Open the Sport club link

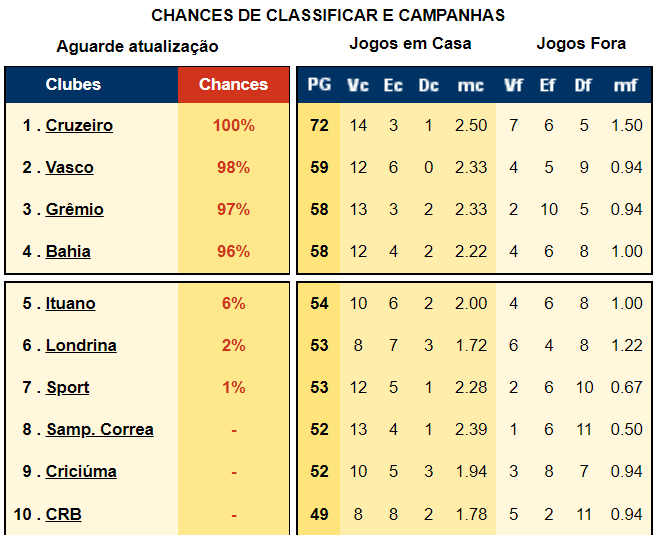coord(68,387)
